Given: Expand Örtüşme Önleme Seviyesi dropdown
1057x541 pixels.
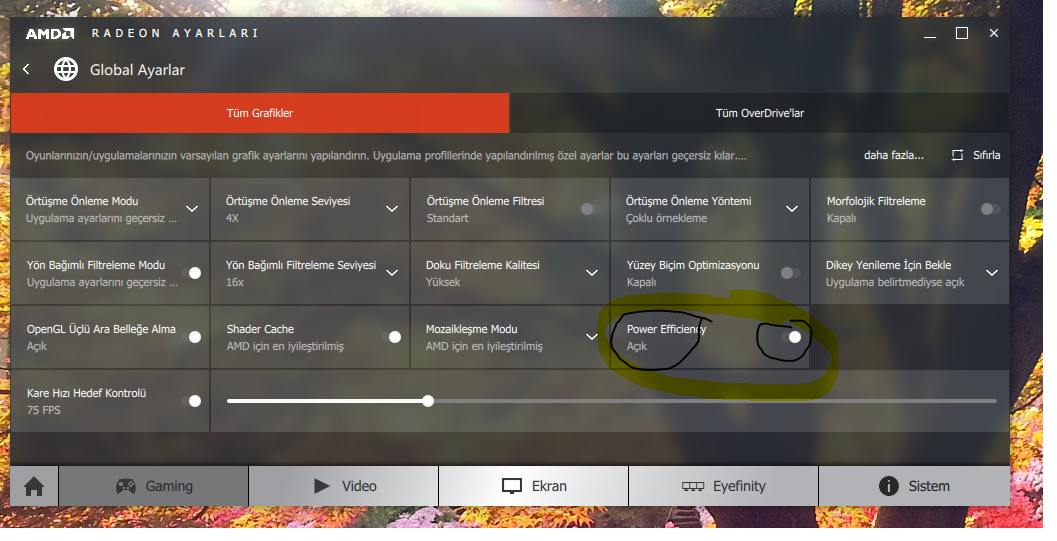Looking at the screenshot, I should point(392,209).
